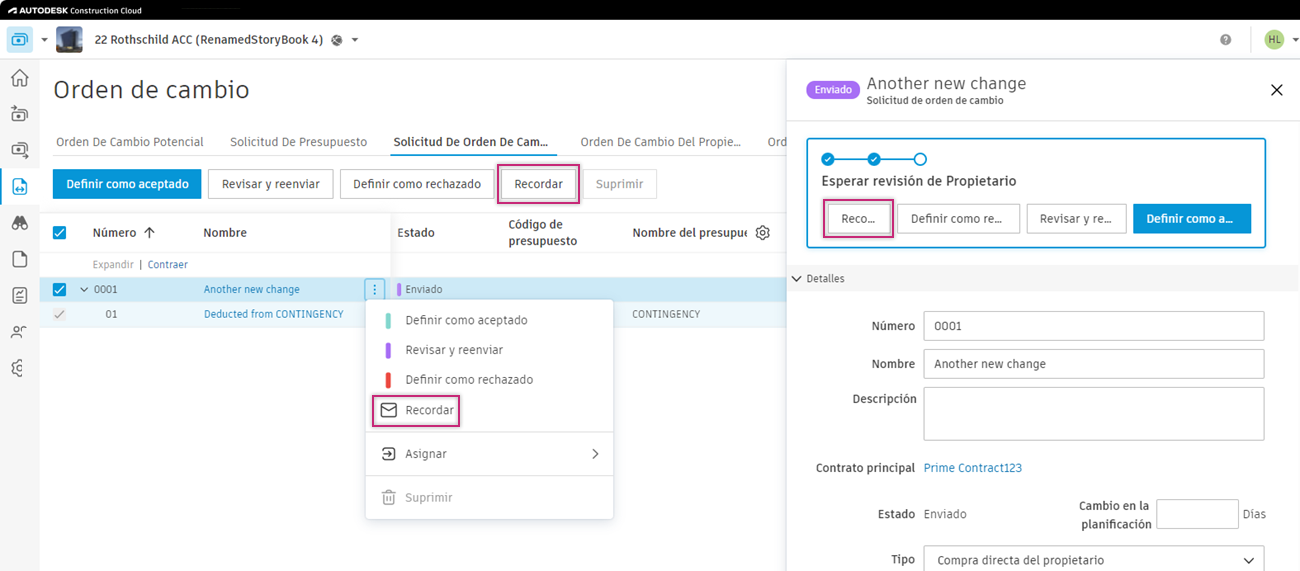
Task: Click the Definir como aceptado toolbar button
Action: pyautogui.click(x=127, y=184)
